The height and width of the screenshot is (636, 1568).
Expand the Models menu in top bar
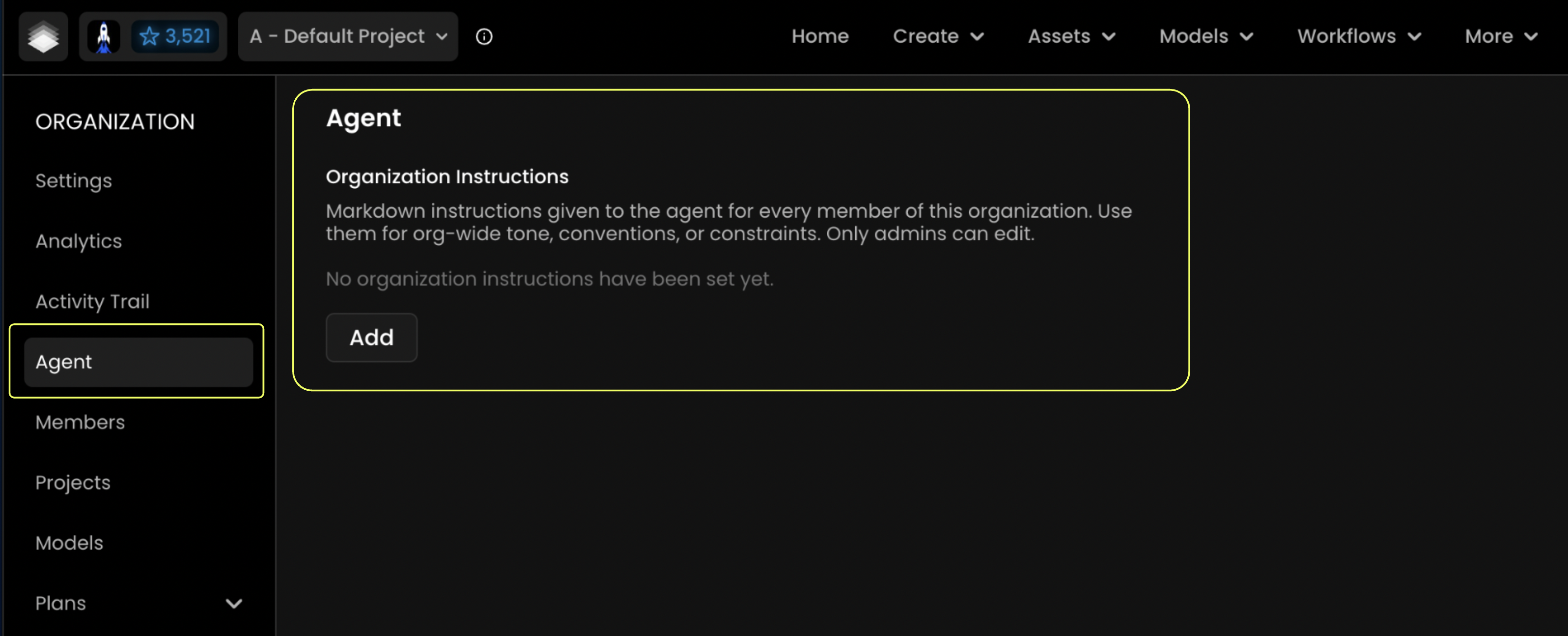1206,36
